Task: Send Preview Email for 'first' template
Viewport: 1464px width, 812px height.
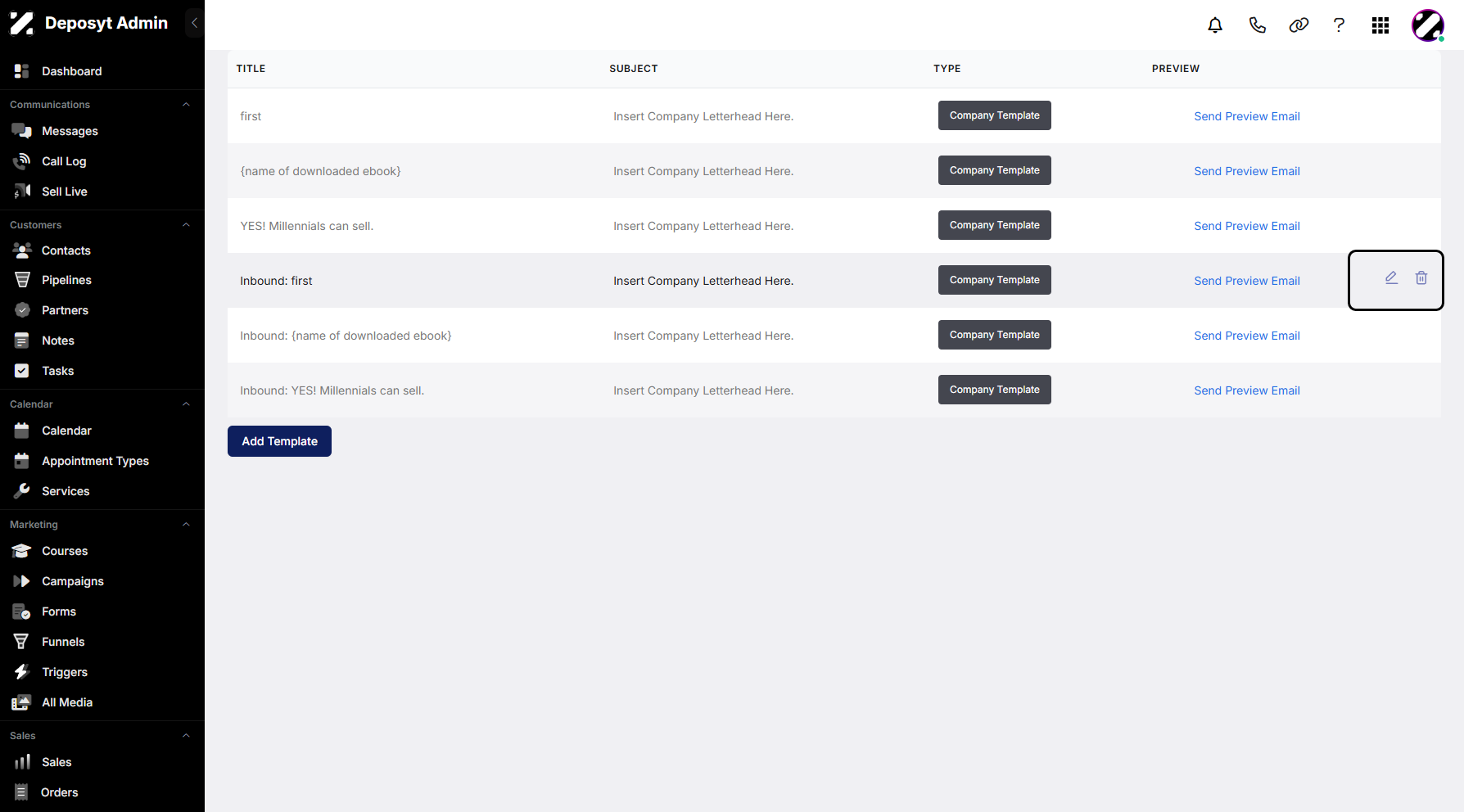Action: 1247,116
